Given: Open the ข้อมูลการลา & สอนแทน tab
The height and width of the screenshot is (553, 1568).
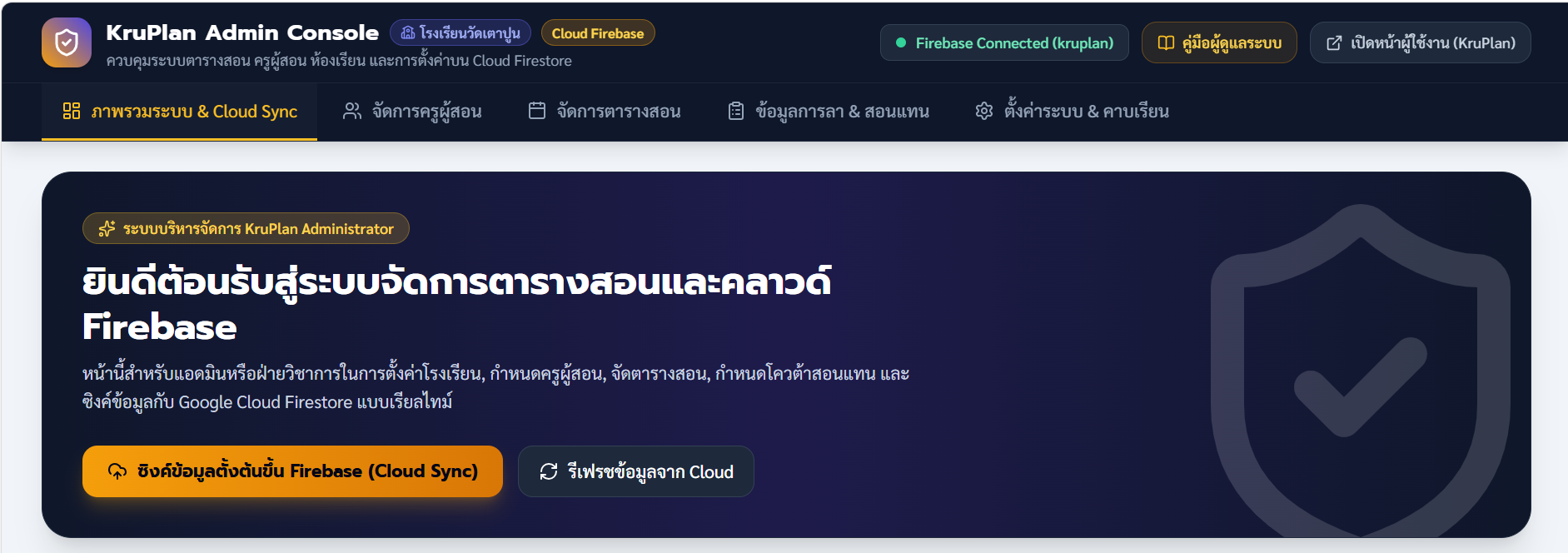Looking at the screenshot, I should [x=829, y=112].
